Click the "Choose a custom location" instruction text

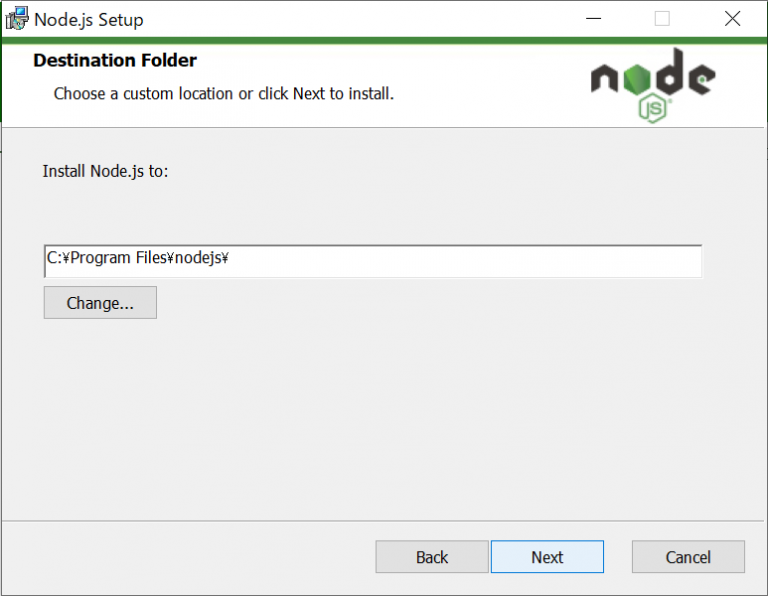(x=224, y=94)
